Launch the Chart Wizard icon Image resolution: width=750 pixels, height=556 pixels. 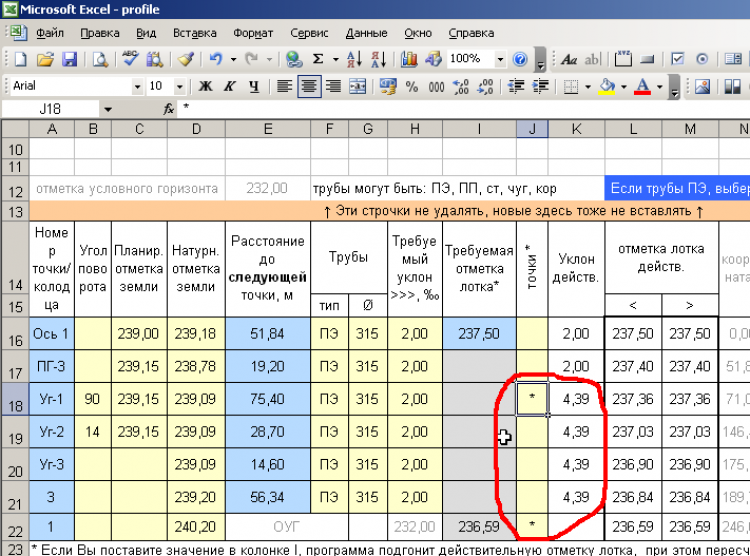coord(409,59)
